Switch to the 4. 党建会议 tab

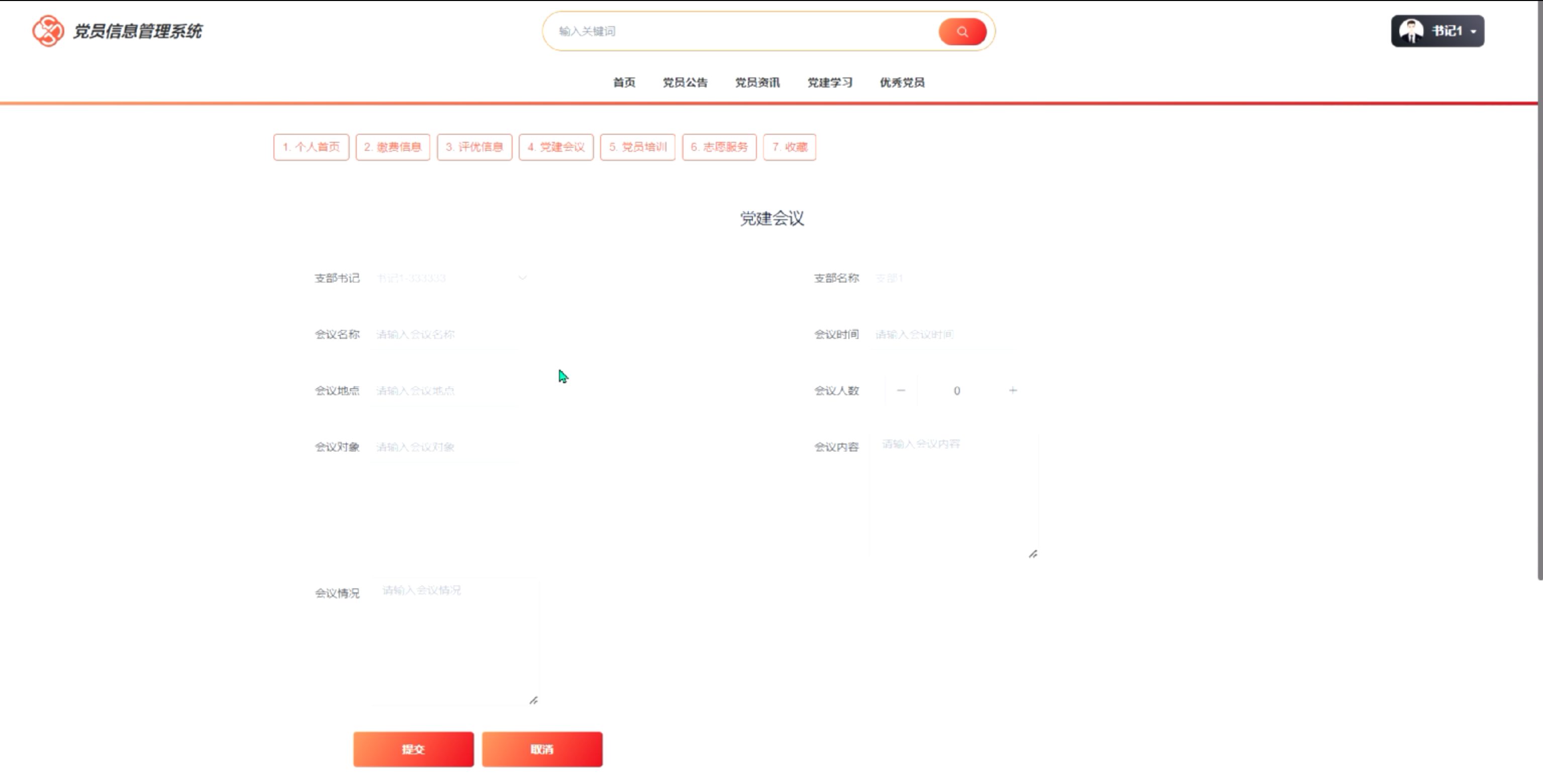point(556,147)
